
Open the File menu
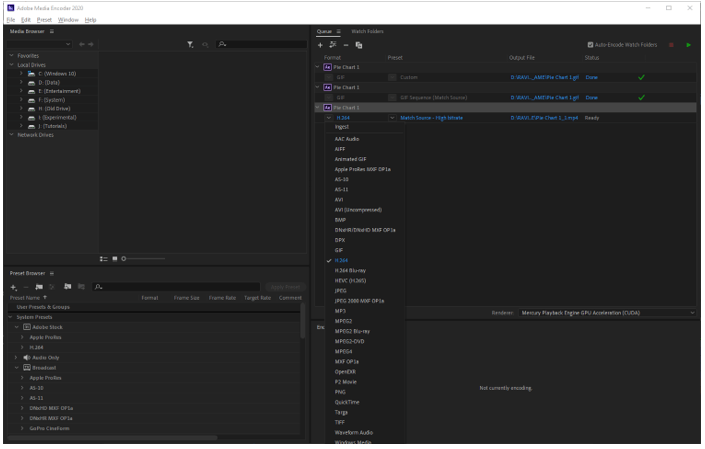(11, 20)
